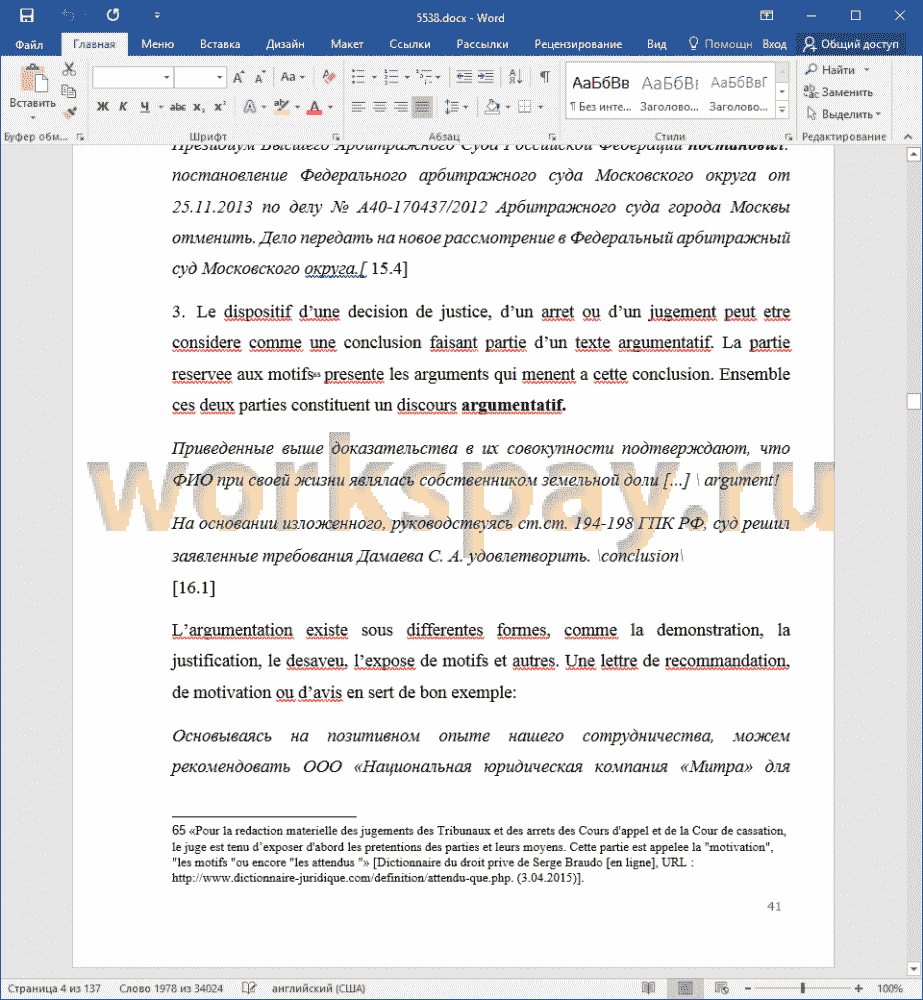This screenshot has height=1000, width=923.
Task: Switch to Read Mode view
Action: click(649, 988)
